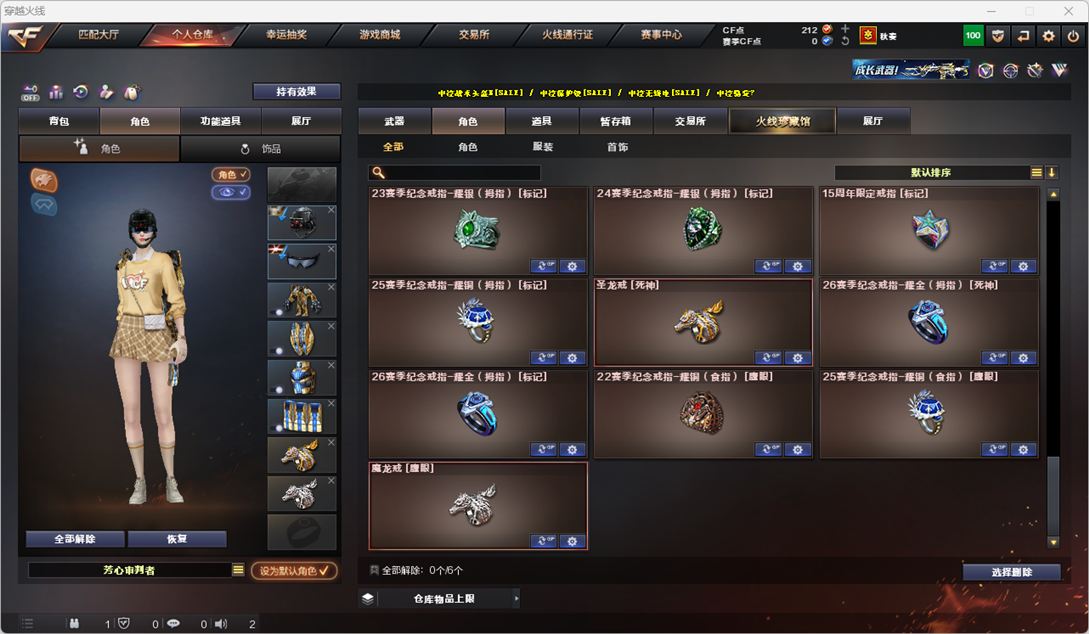This screenshot has width=1089, height=634.
Task: Click the 全部解除 button under character
Action: pyautogui.click(x=75, y=539)
